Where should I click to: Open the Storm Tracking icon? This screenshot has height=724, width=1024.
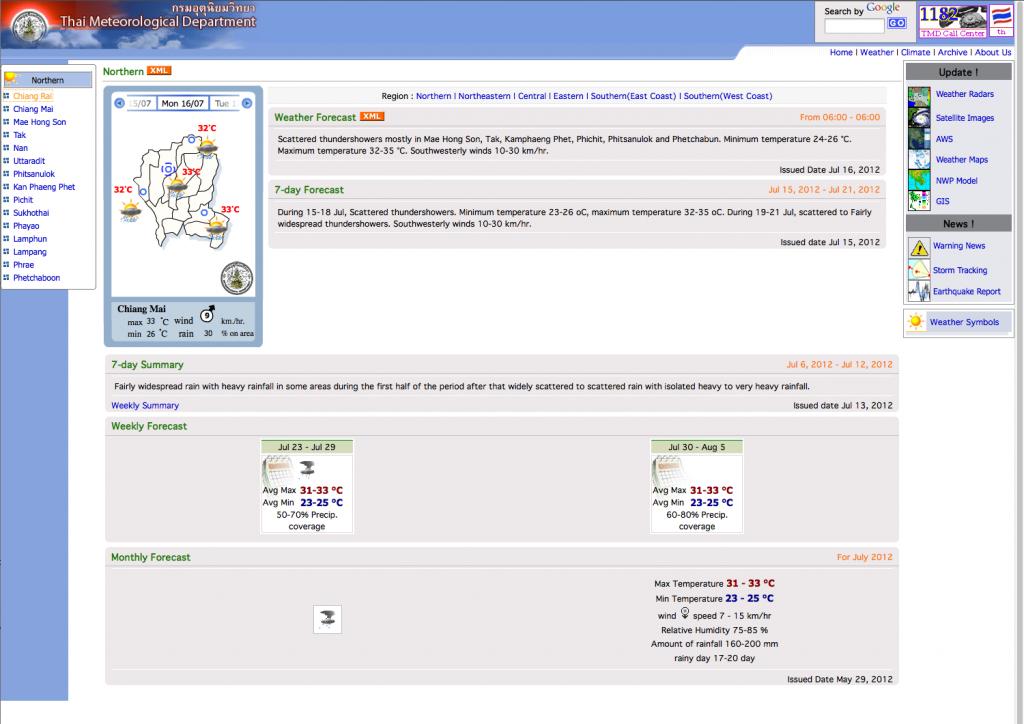click(x=919, y=269)
